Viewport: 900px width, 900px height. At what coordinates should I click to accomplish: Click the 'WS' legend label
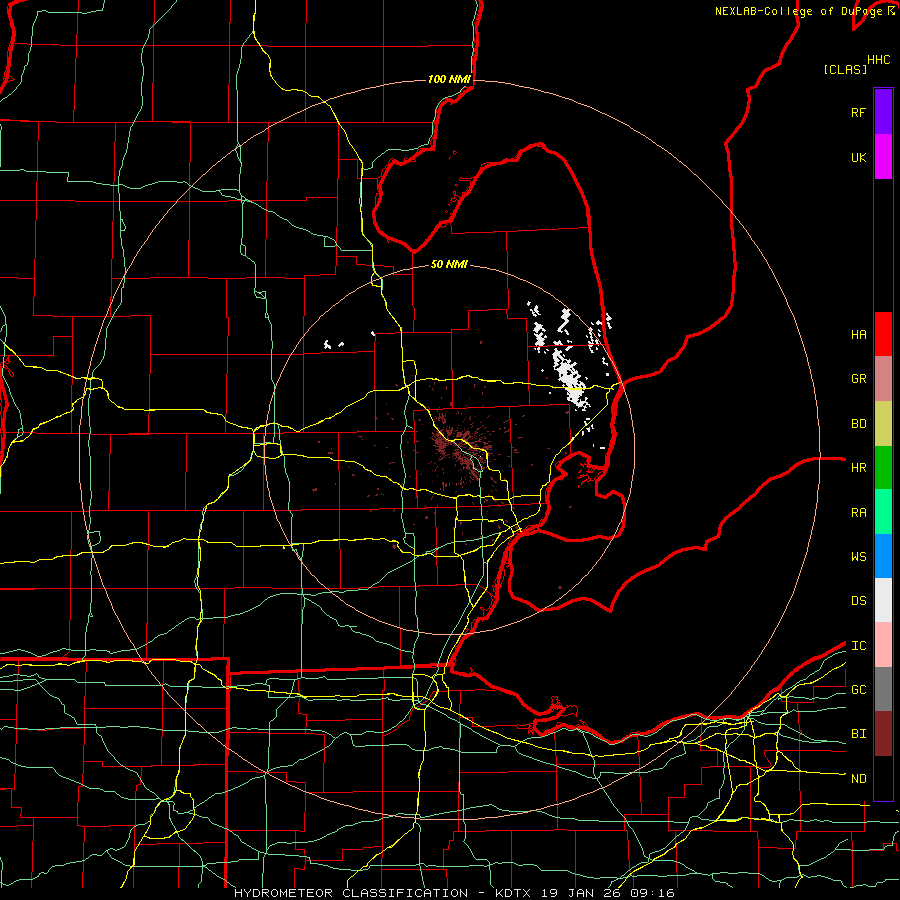[858, 557]
